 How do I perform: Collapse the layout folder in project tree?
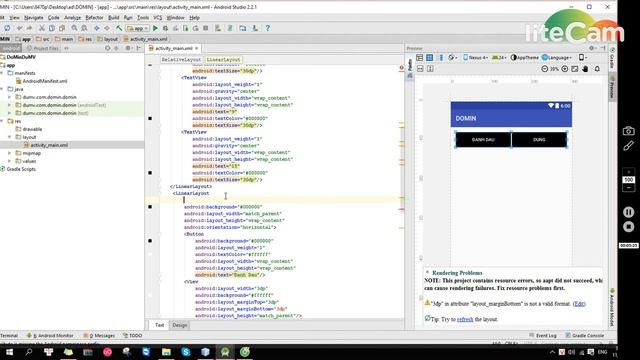(9, 137)
